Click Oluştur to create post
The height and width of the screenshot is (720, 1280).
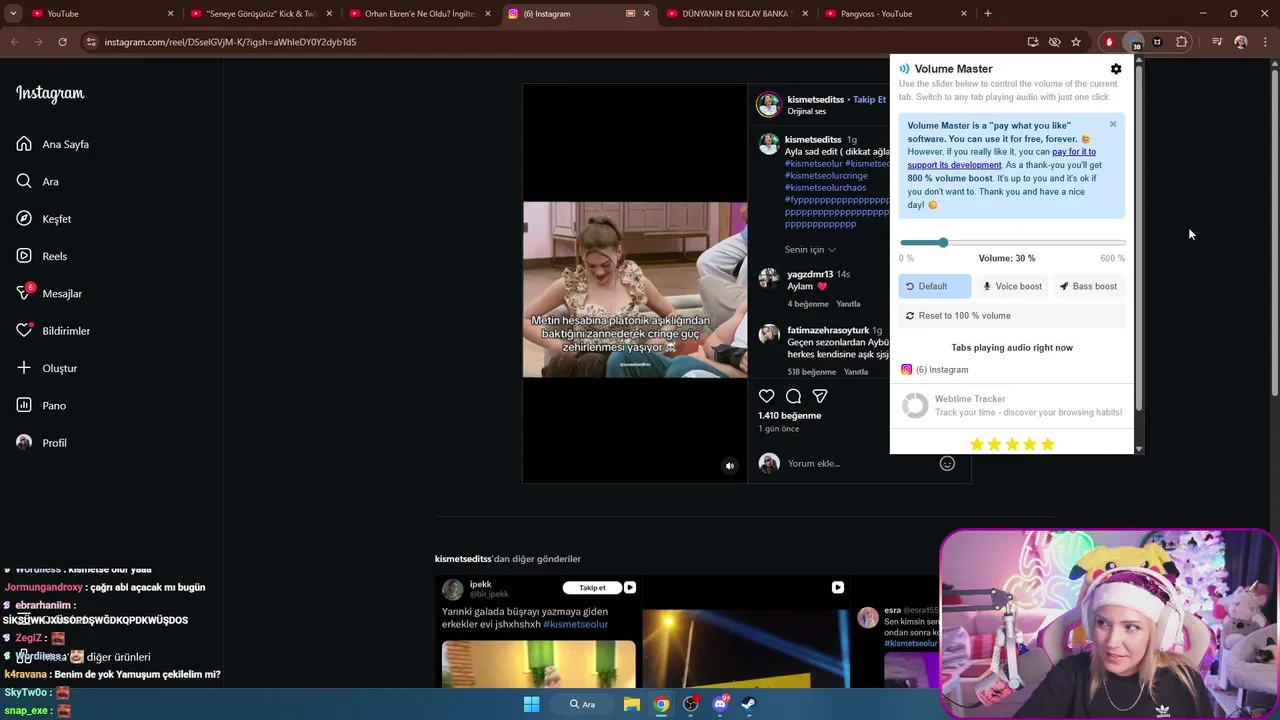[x=46, y=368]
